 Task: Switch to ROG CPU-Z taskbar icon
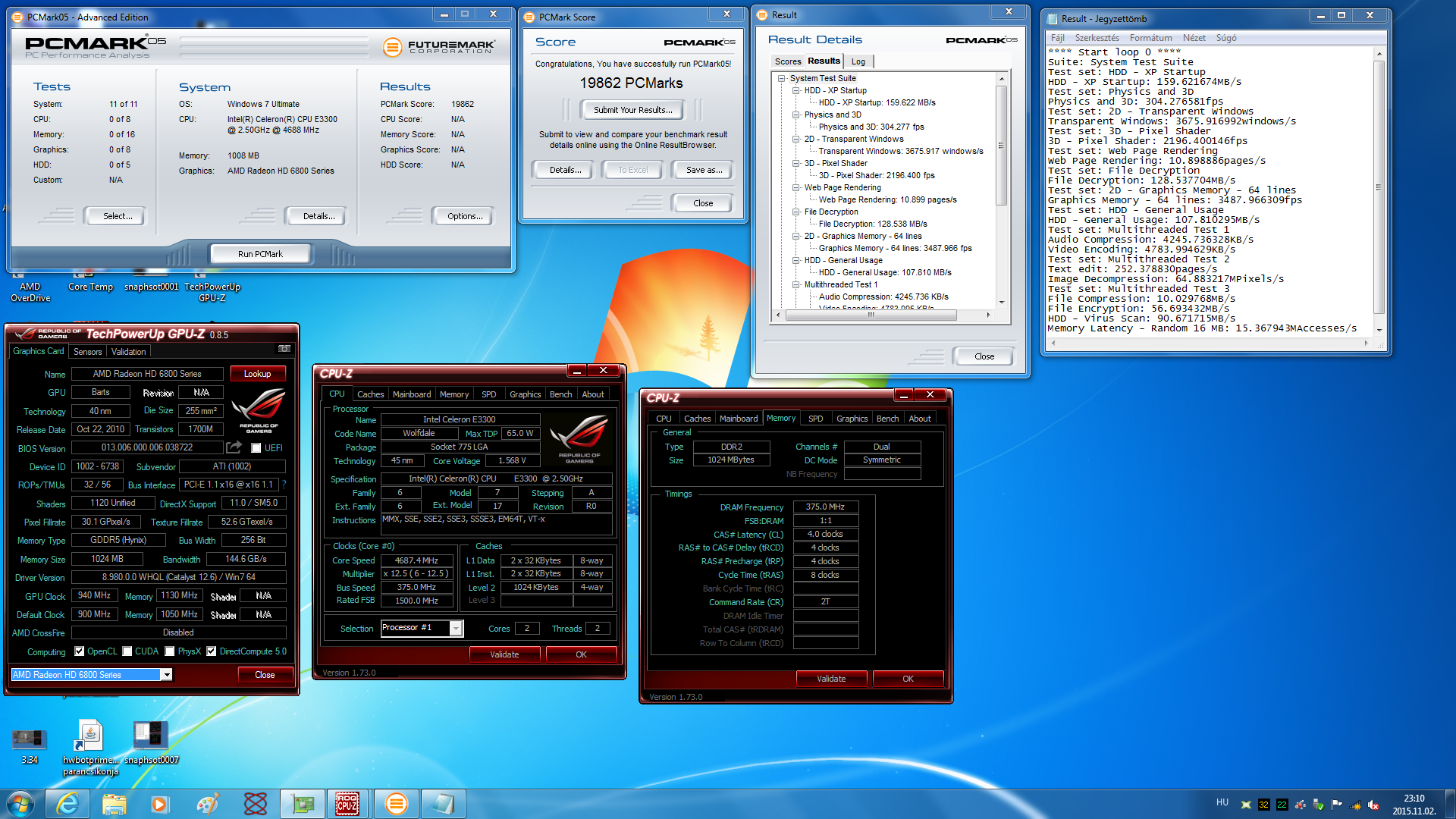(x=348, y=804)
